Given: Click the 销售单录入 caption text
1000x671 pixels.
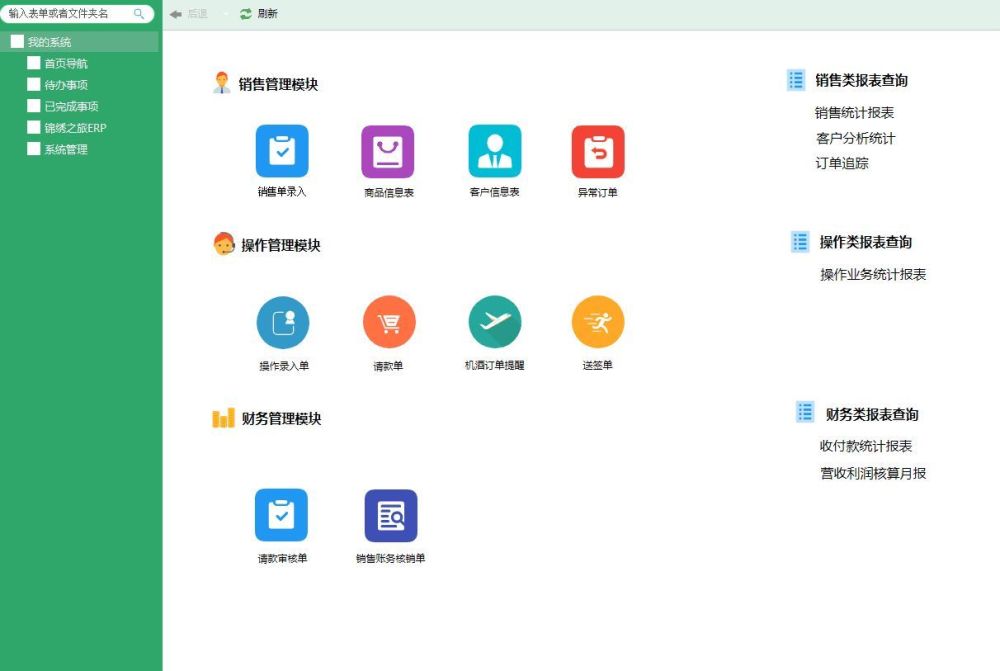Looking at the screenshot, I should point(282,191).
